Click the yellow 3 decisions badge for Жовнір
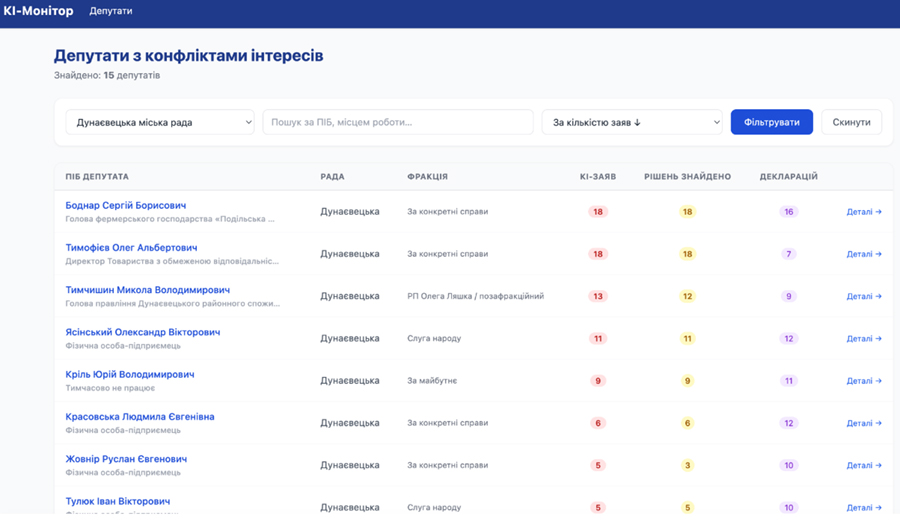 point(687,465)
